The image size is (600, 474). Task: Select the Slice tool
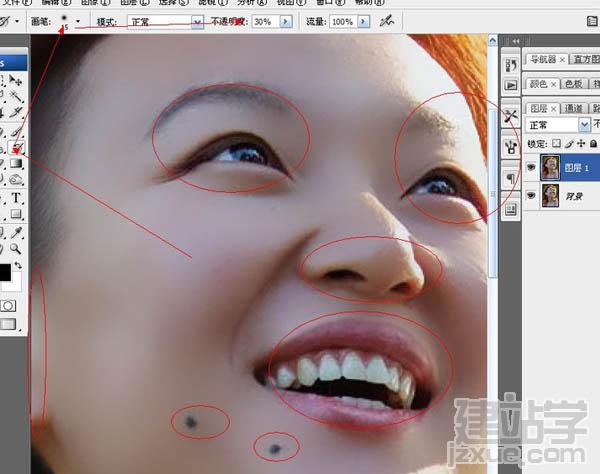15,112
